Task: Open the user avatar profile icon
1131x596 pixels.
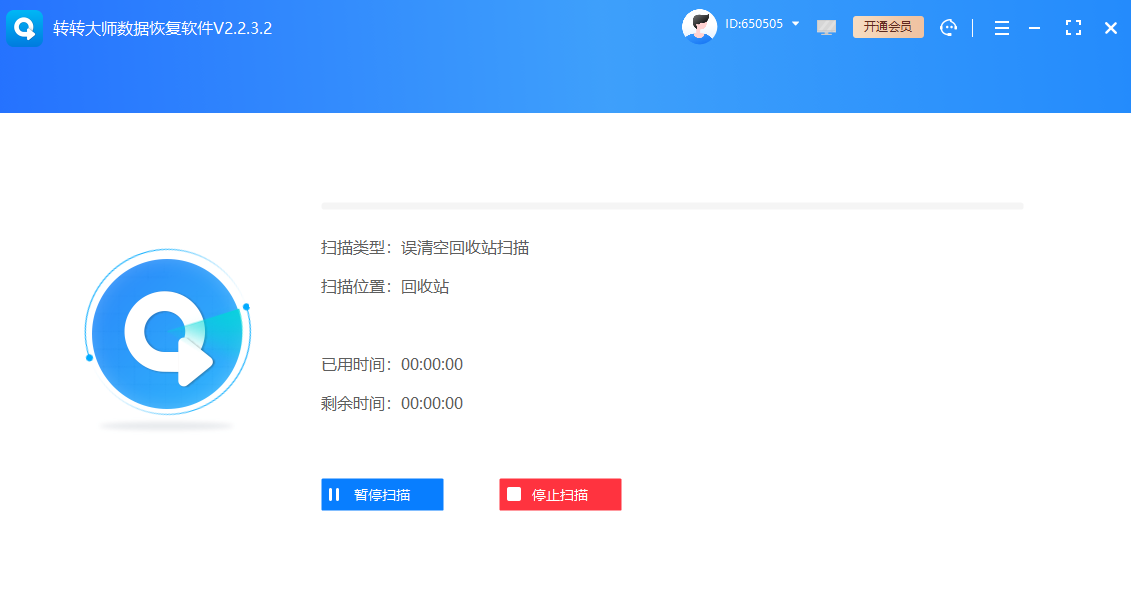Action: (700, 25)
